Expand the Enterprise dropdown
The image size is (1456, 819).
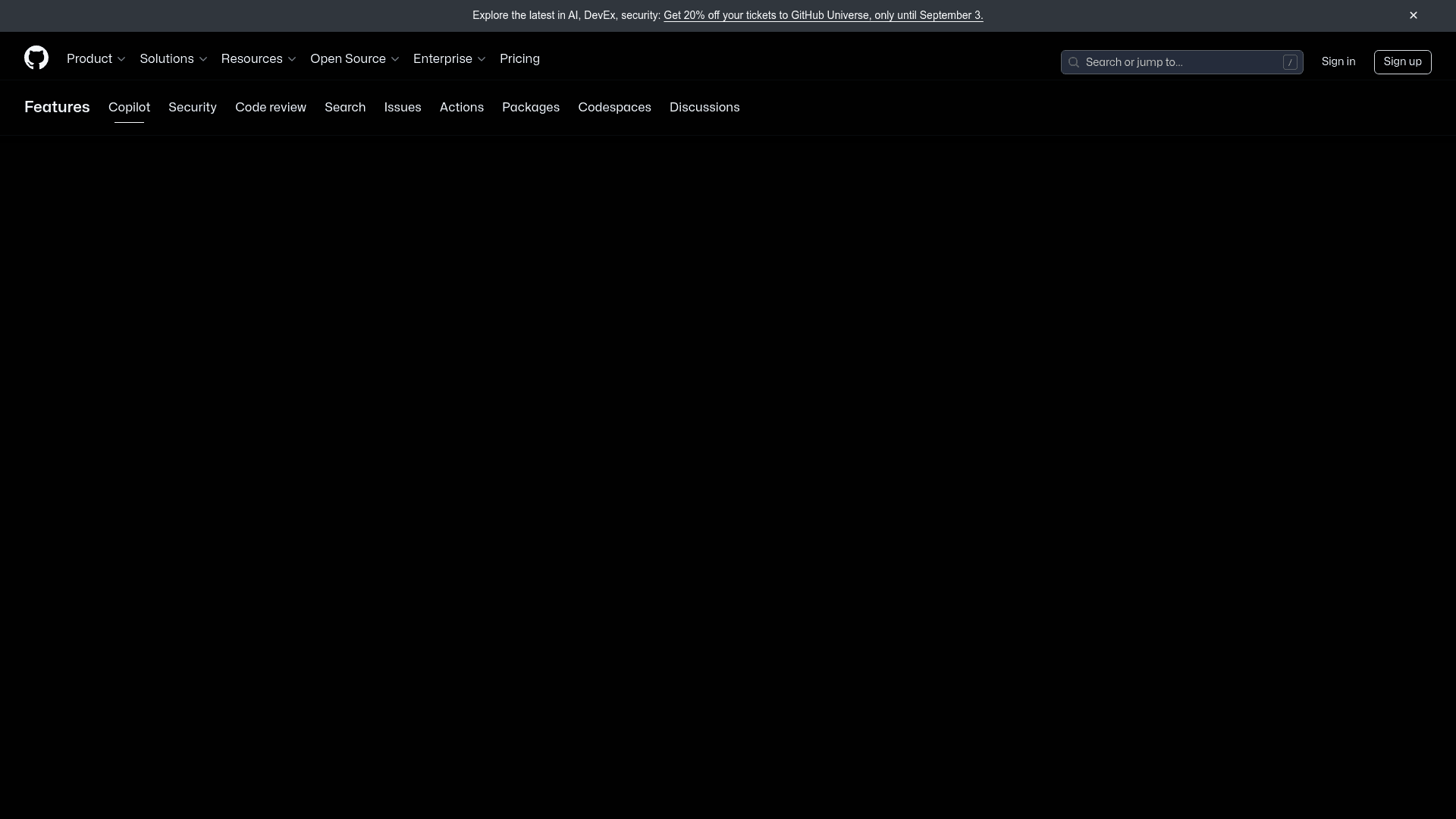(x=449, y=59)
